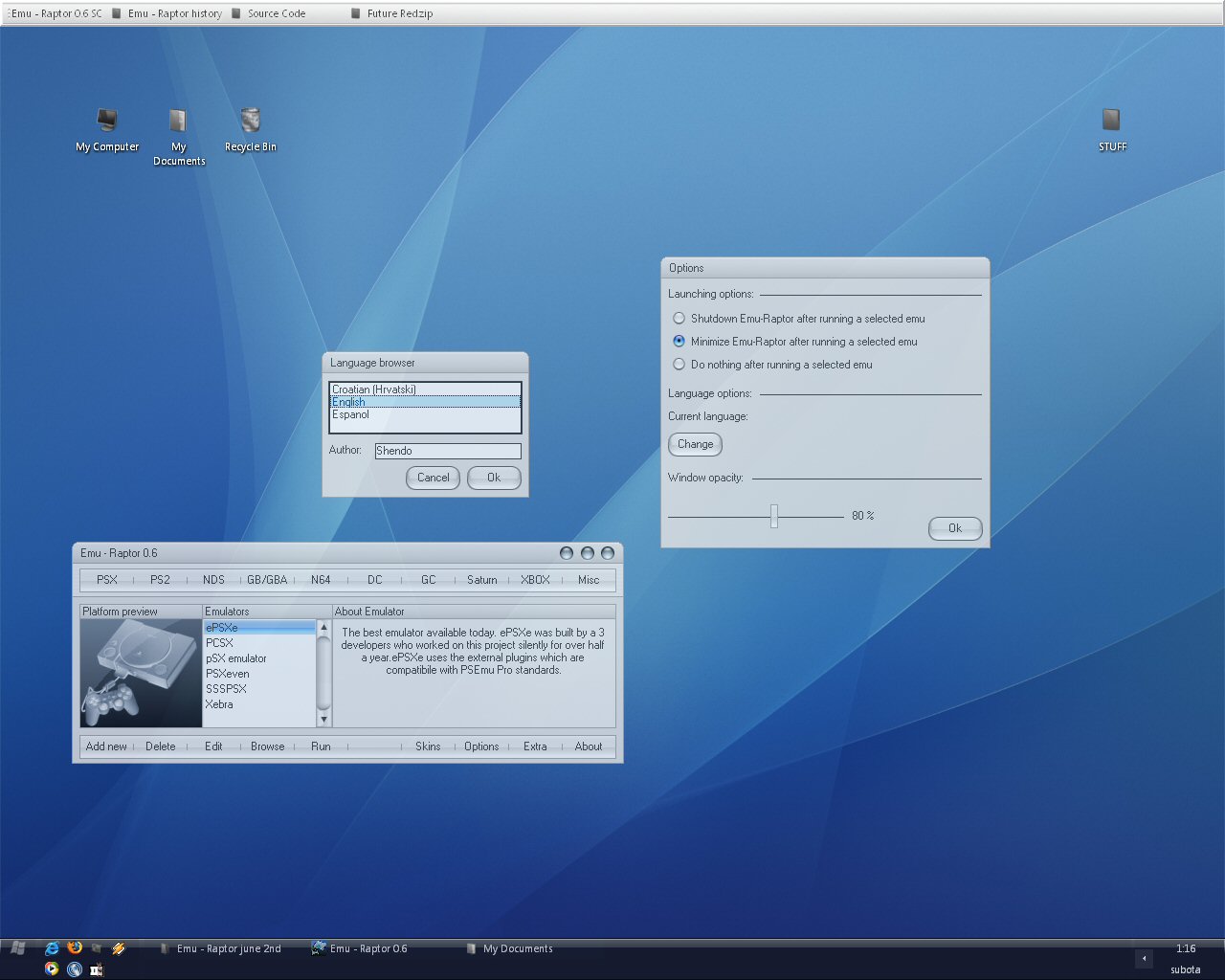Click the Change language button
Viewport: 1225px width, 980px height.
(x=695, y=444)
